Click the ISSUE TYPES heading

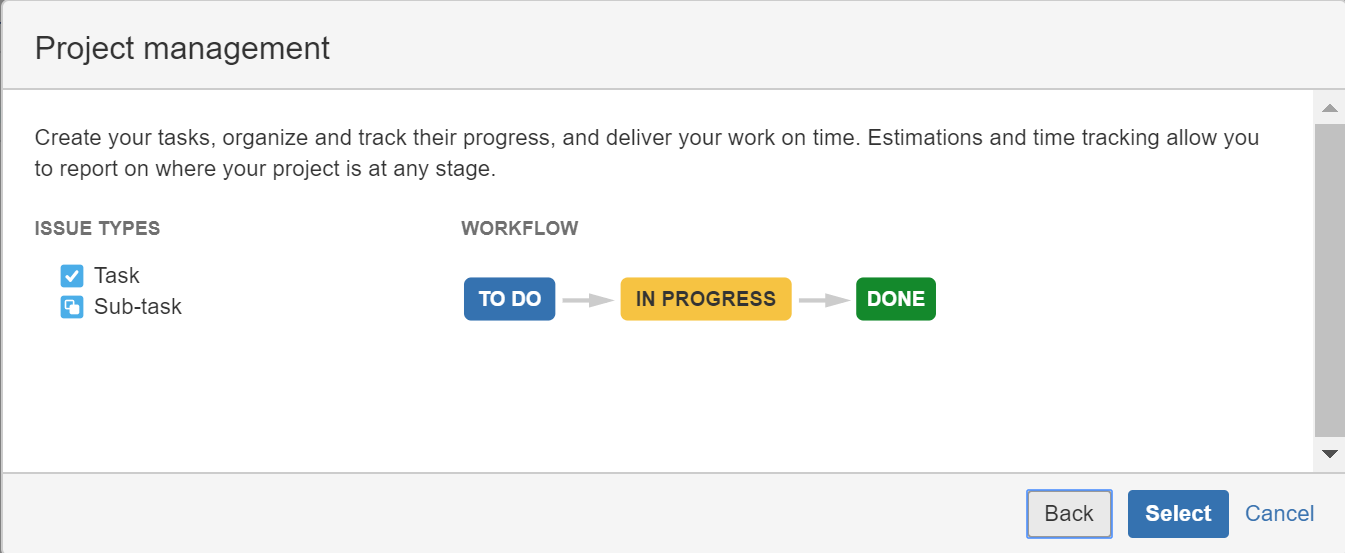coord(97,229)
